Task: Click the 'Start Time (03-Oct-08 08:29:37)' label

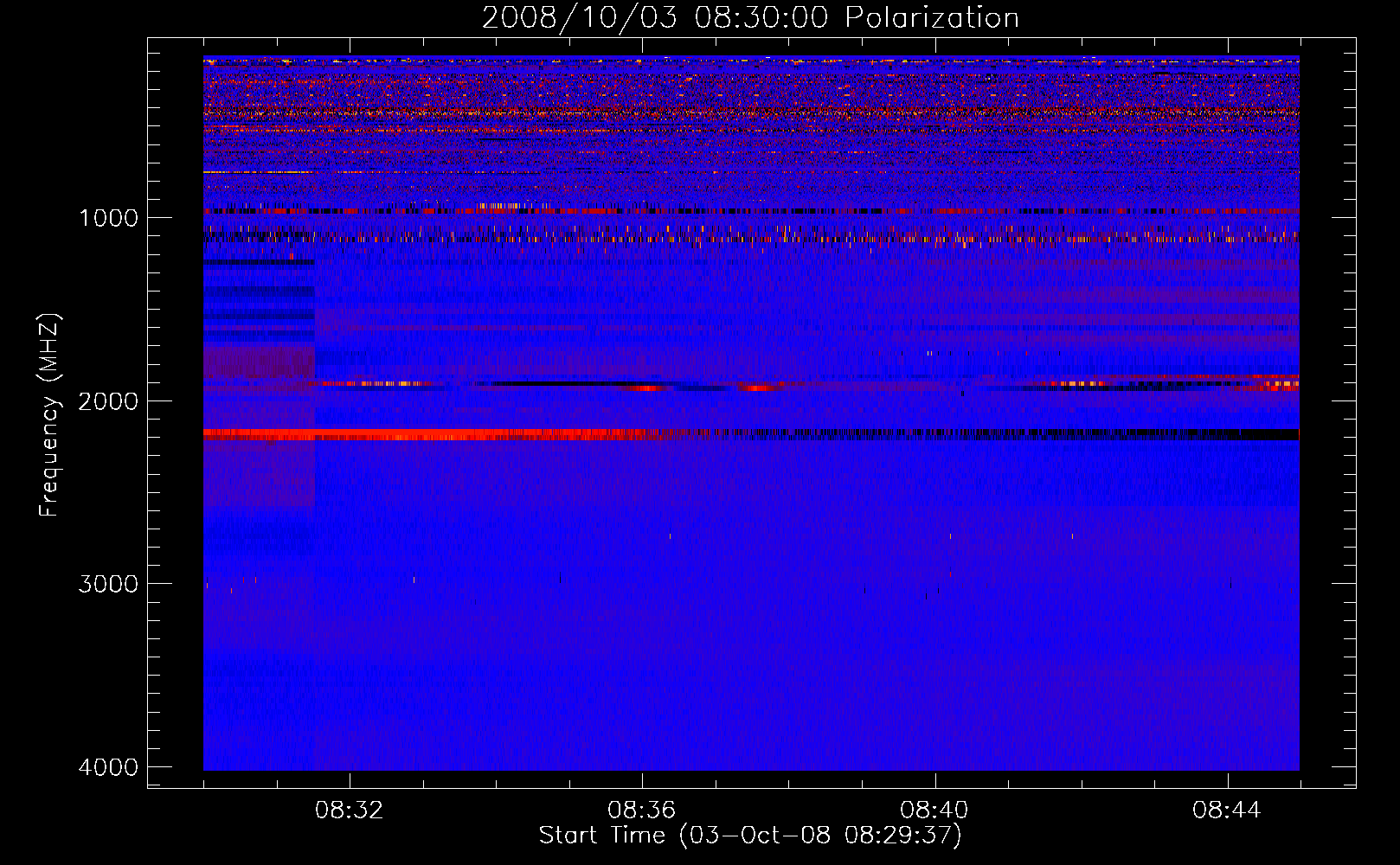Action: pos(750,836)
